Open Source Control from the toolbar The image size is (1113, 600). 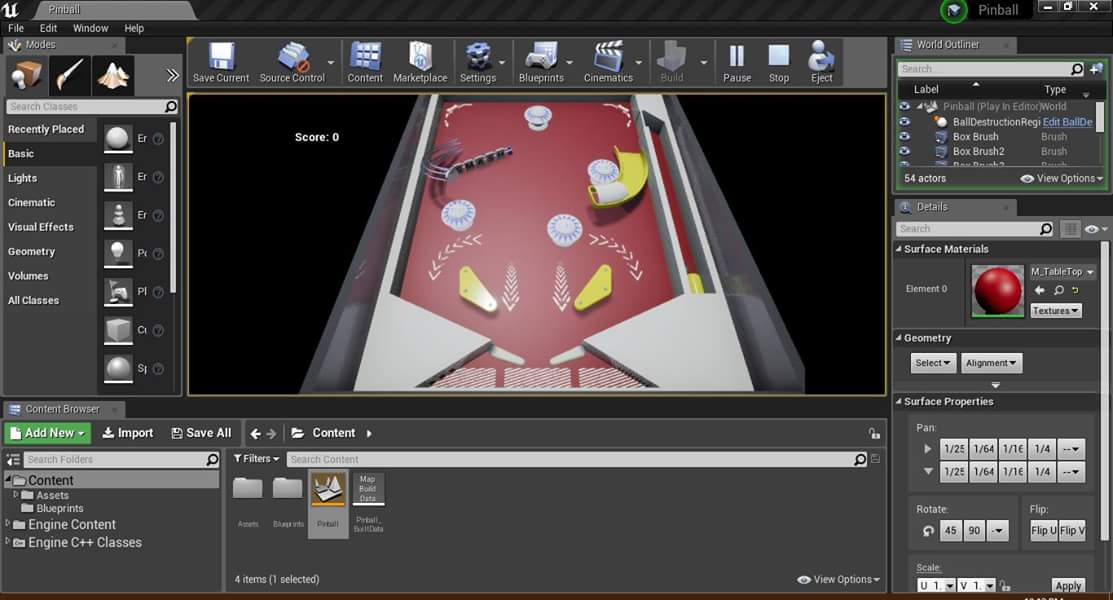(292, 62)
